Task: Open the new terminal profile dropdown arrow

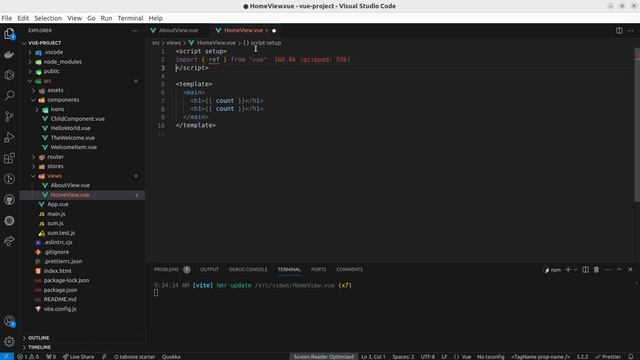Action: 575,269
